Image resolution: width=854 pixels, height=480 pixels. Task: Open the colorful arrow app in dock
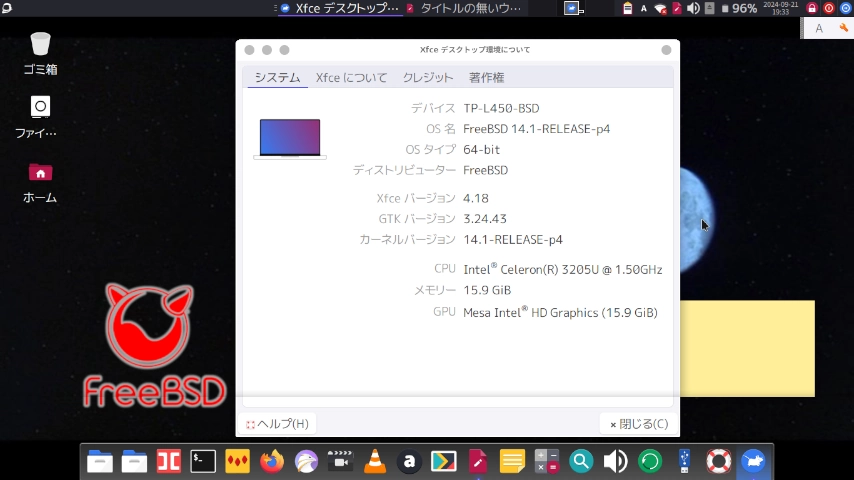point(443,461)
